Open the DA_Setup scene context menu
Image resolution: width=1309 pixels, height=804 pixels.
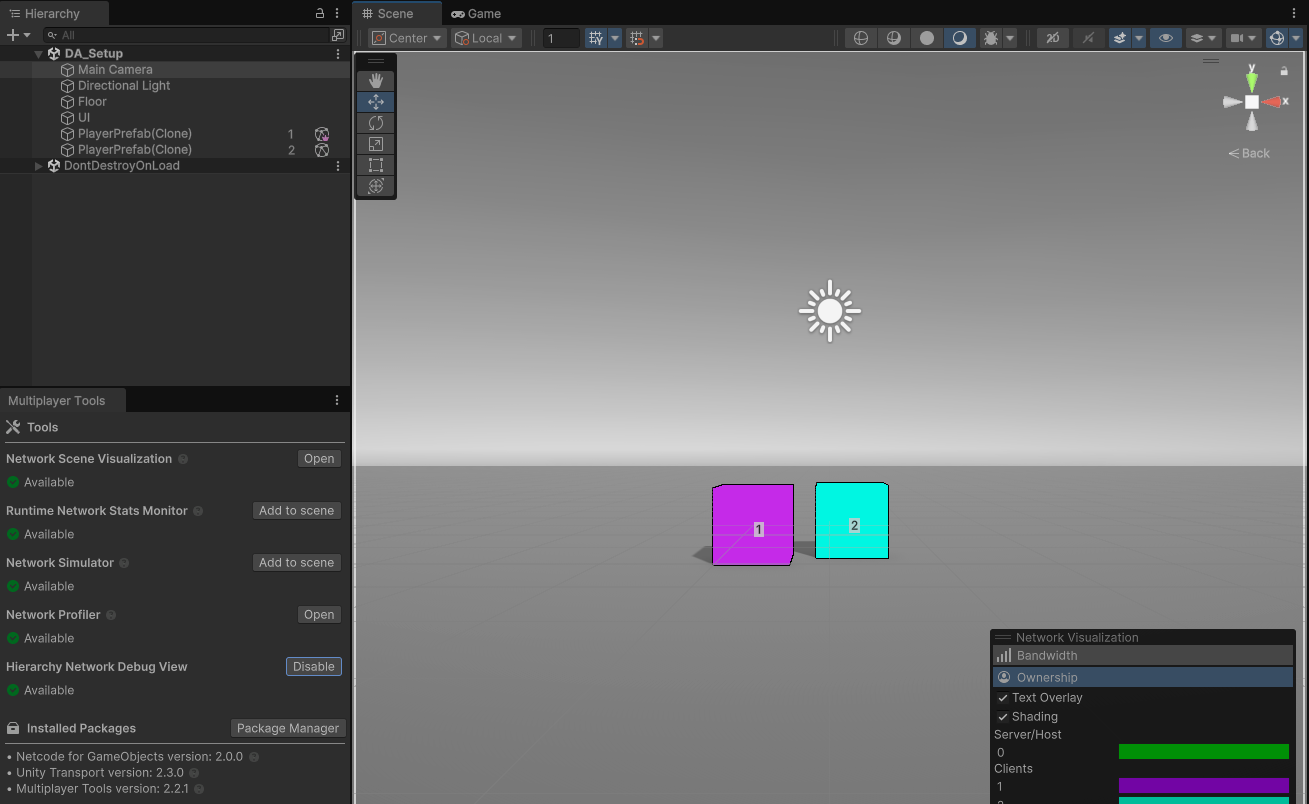[x=338, y=54]
